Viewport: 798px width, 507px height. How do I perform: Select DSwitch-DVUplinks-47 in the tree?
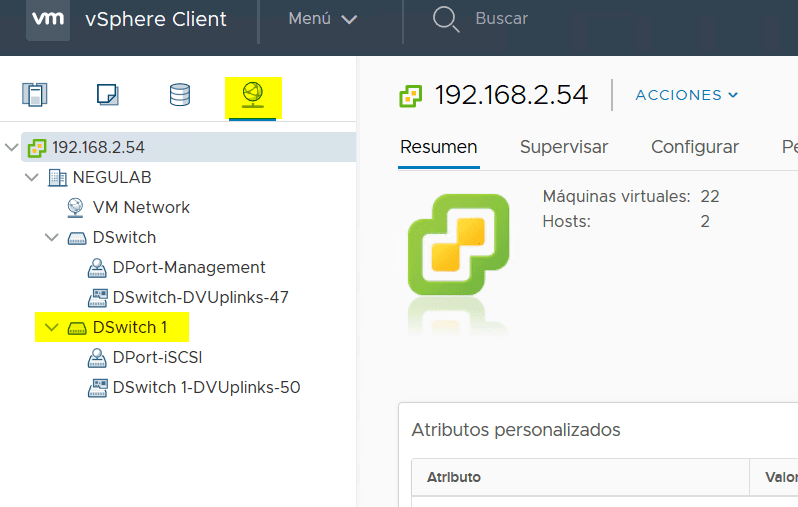pos(201,298)
